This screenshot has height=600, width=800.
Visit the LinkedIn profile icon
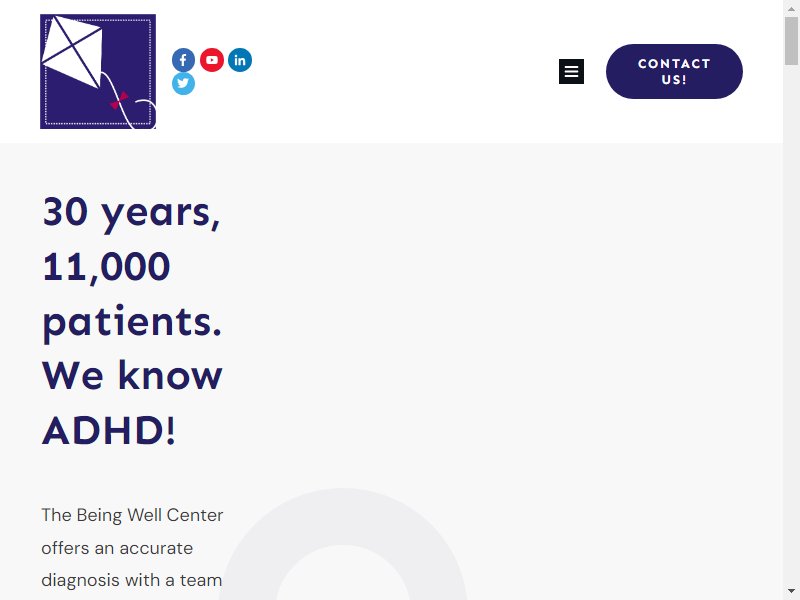click(x=240, y=60)
